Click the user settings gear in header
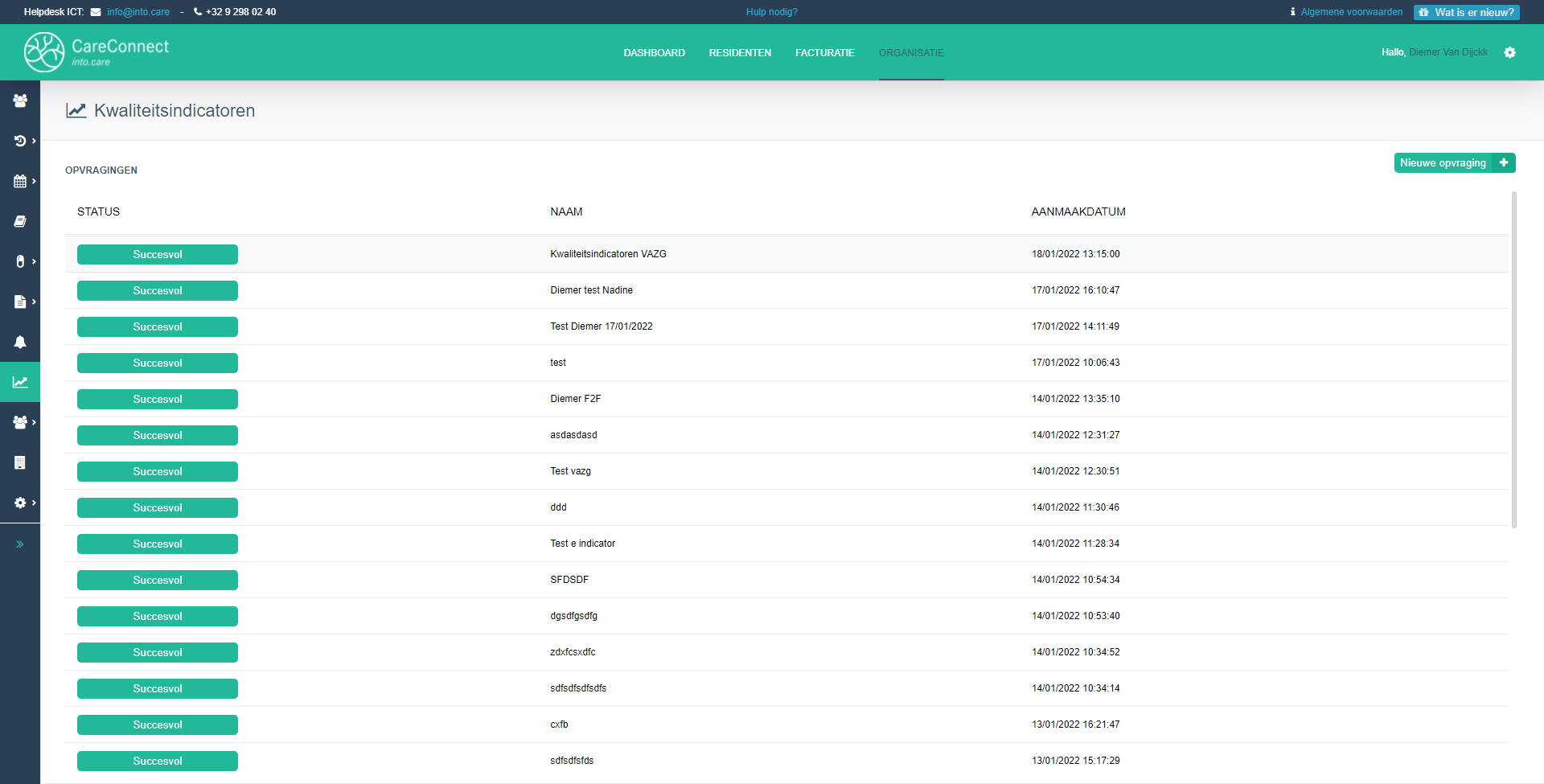1544x784 pixels. pyautogui.click(x=1510, y=52)
